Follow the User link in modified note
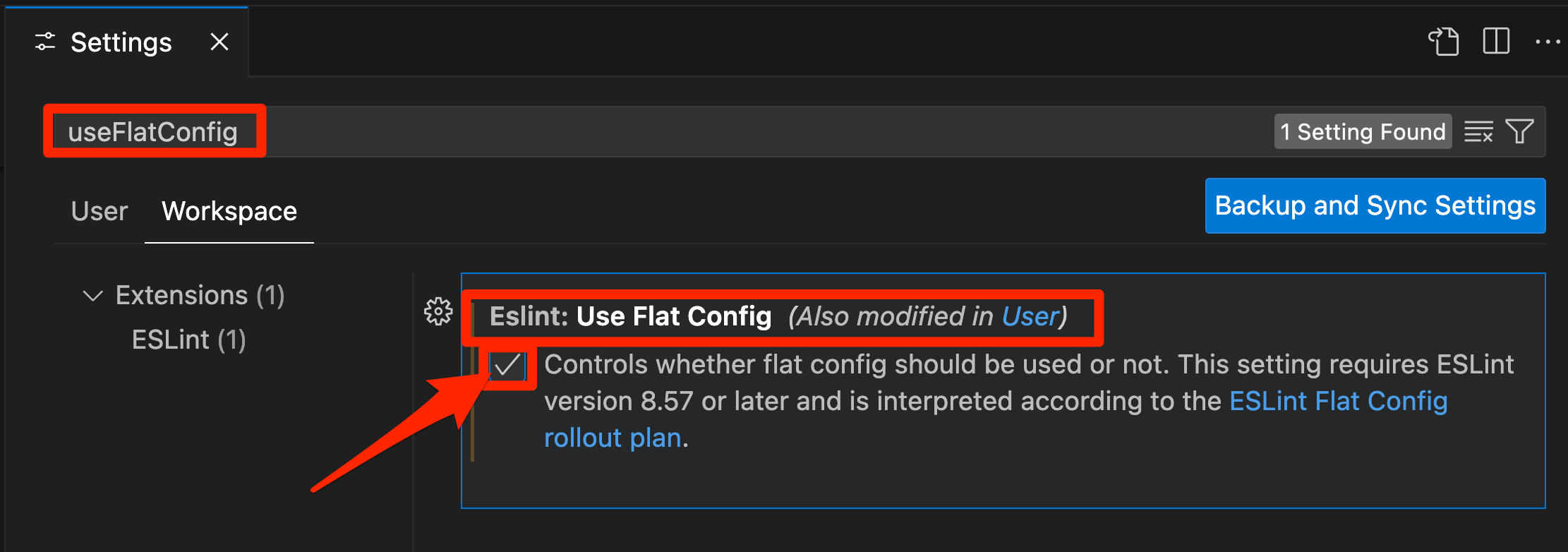This screenshot has height=552, width=1568. pyautogui.click(x=1030, y=316)
